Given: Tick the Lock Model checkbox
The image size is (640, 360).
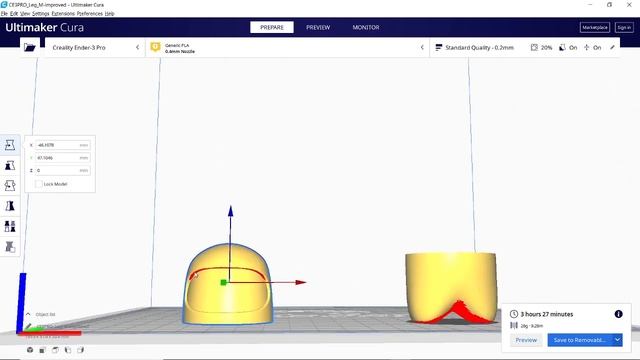Looking at the screenshot, I should (x=39, y=184).
